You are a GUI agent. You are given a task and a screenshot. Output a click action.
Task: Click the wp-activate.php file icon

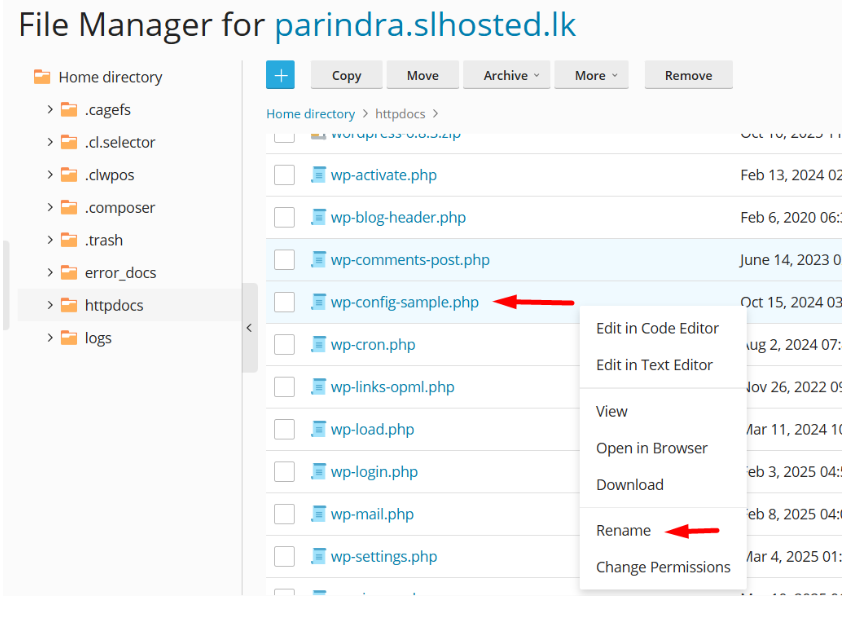point(319,175)
